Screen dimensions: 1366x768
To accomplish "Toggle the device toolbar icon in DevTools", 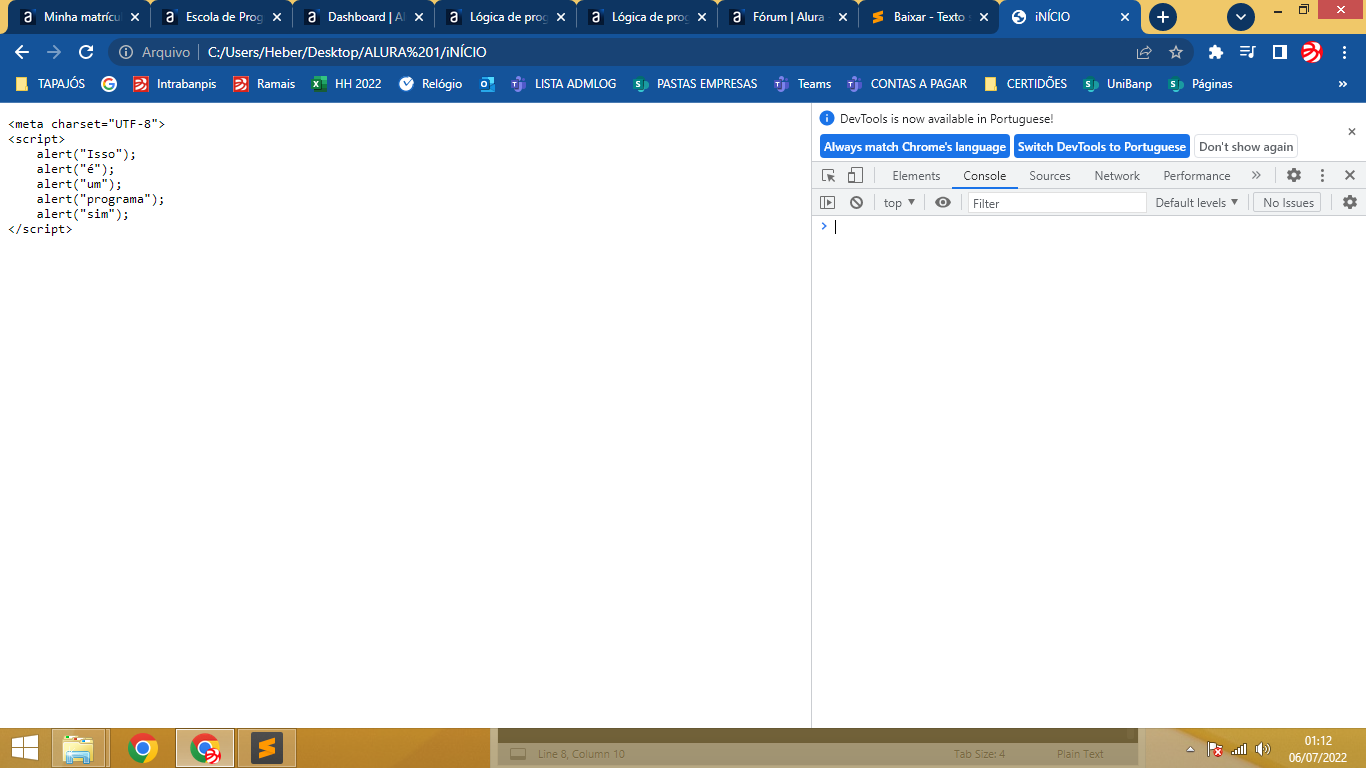I will pos(855,175).
